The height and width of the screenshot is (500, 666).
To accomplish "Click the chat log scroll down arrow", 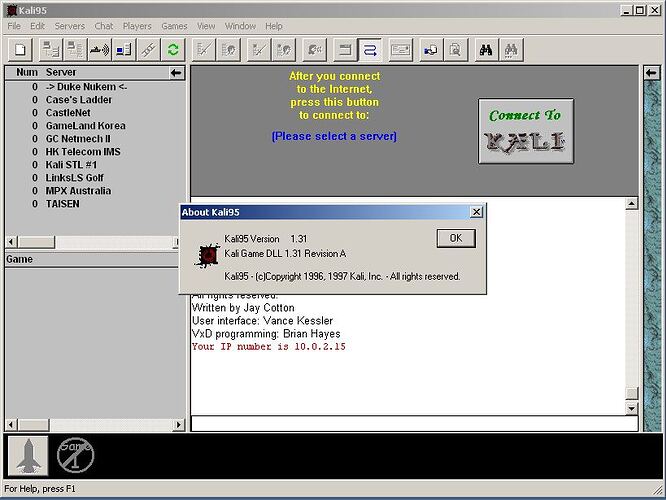I will [x=632, y=409].
